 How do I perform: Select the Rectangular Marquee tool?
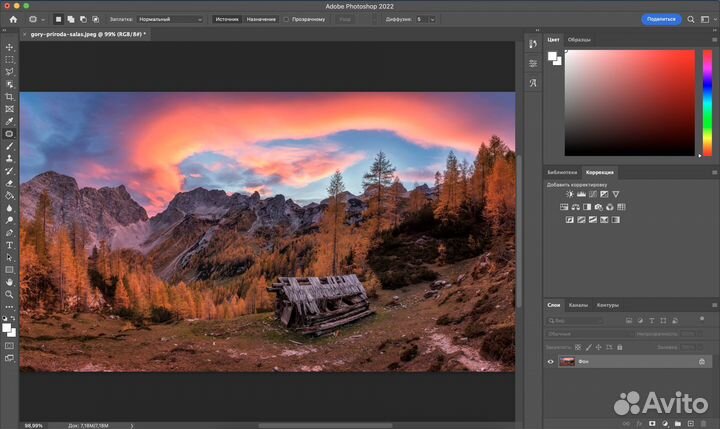[x=9, y=60]
